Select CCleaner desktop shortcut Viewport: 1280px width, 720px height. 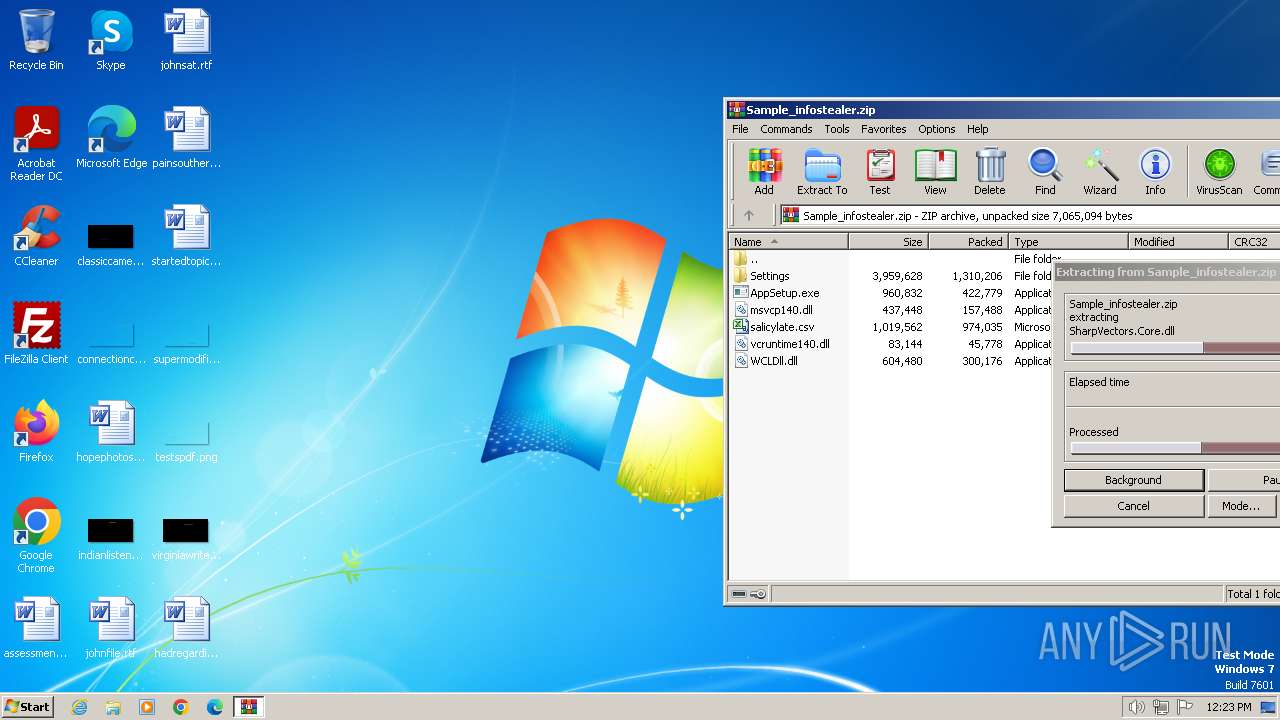[36, 237]
